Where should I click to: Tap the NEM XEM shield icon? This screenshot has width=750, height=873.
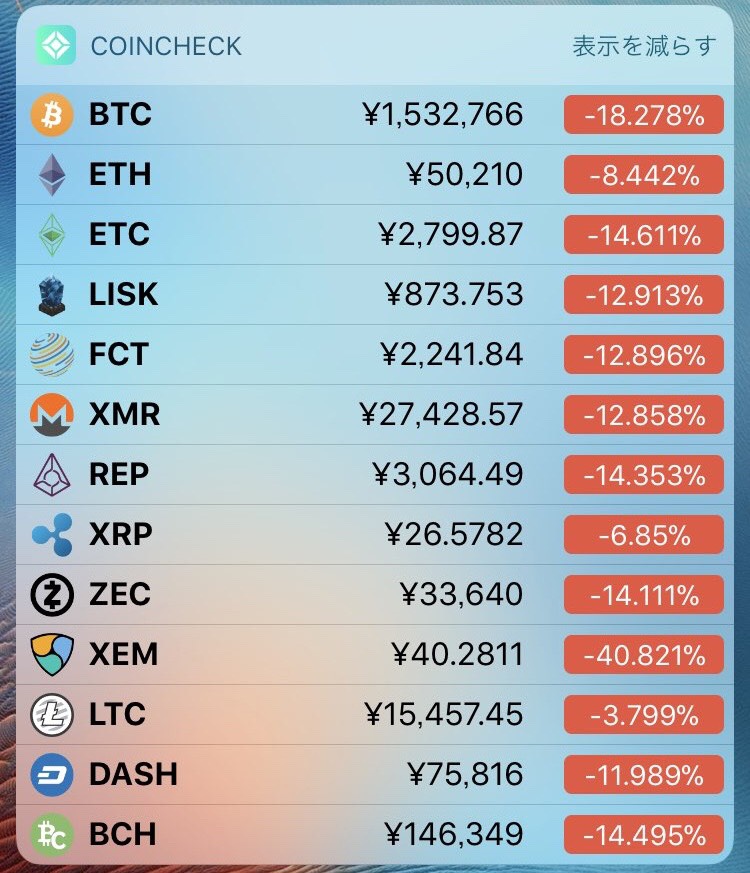tap(52, 654)
